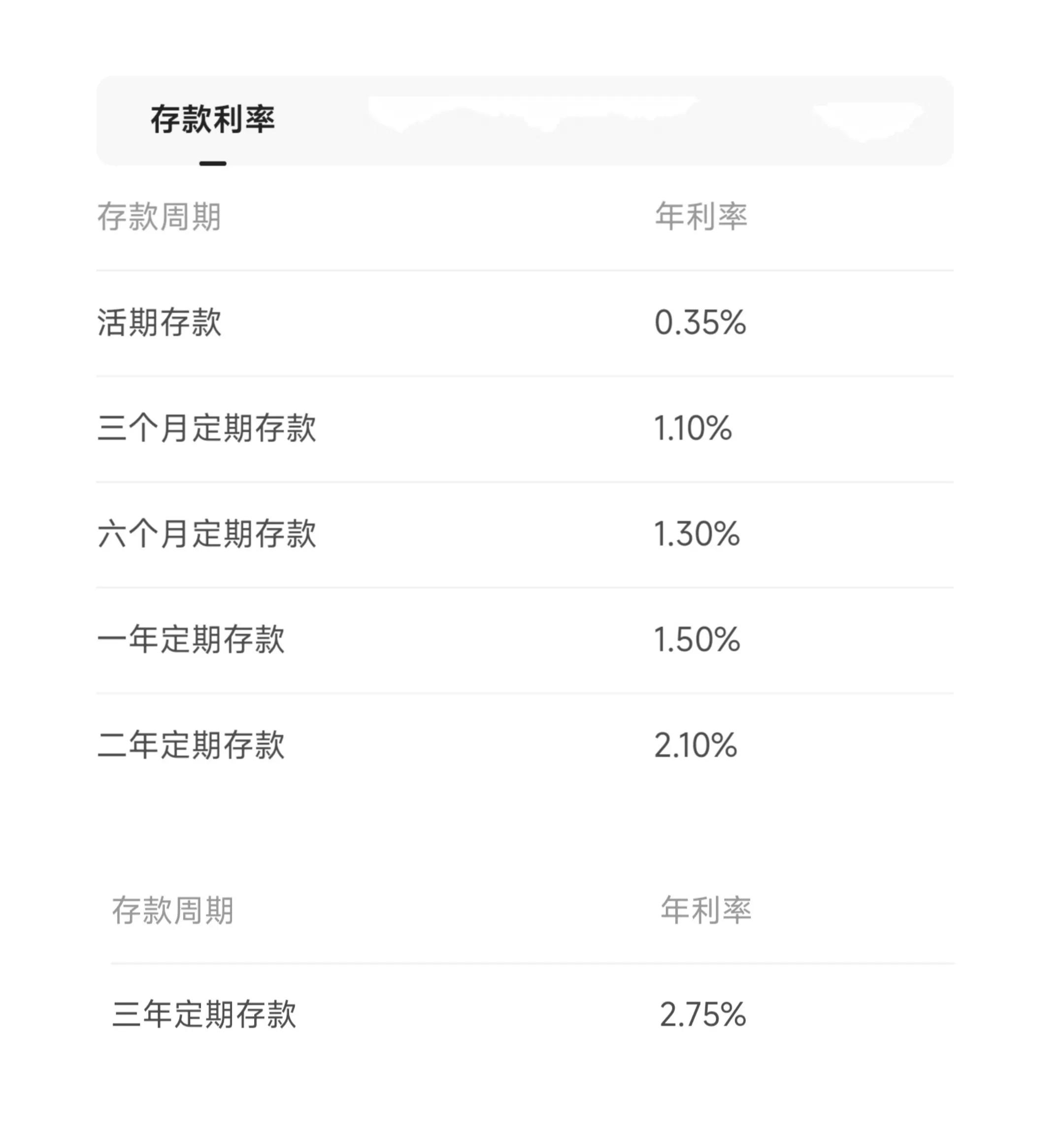Click the 年利率 header above 0.35%
Viewport: 1064px width, 1142px height.
click(x=701, y=217)
